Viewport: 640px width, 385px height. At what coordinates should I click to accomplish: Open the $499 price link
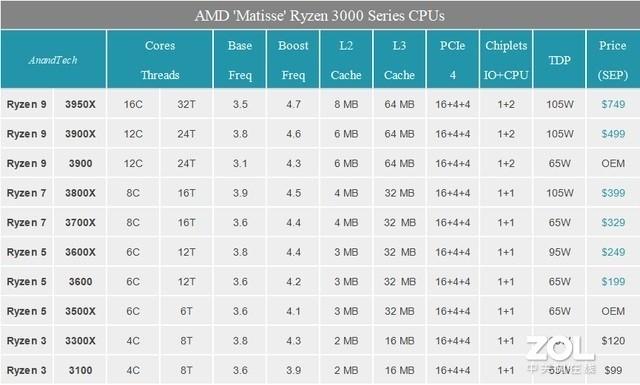[613, 134]
